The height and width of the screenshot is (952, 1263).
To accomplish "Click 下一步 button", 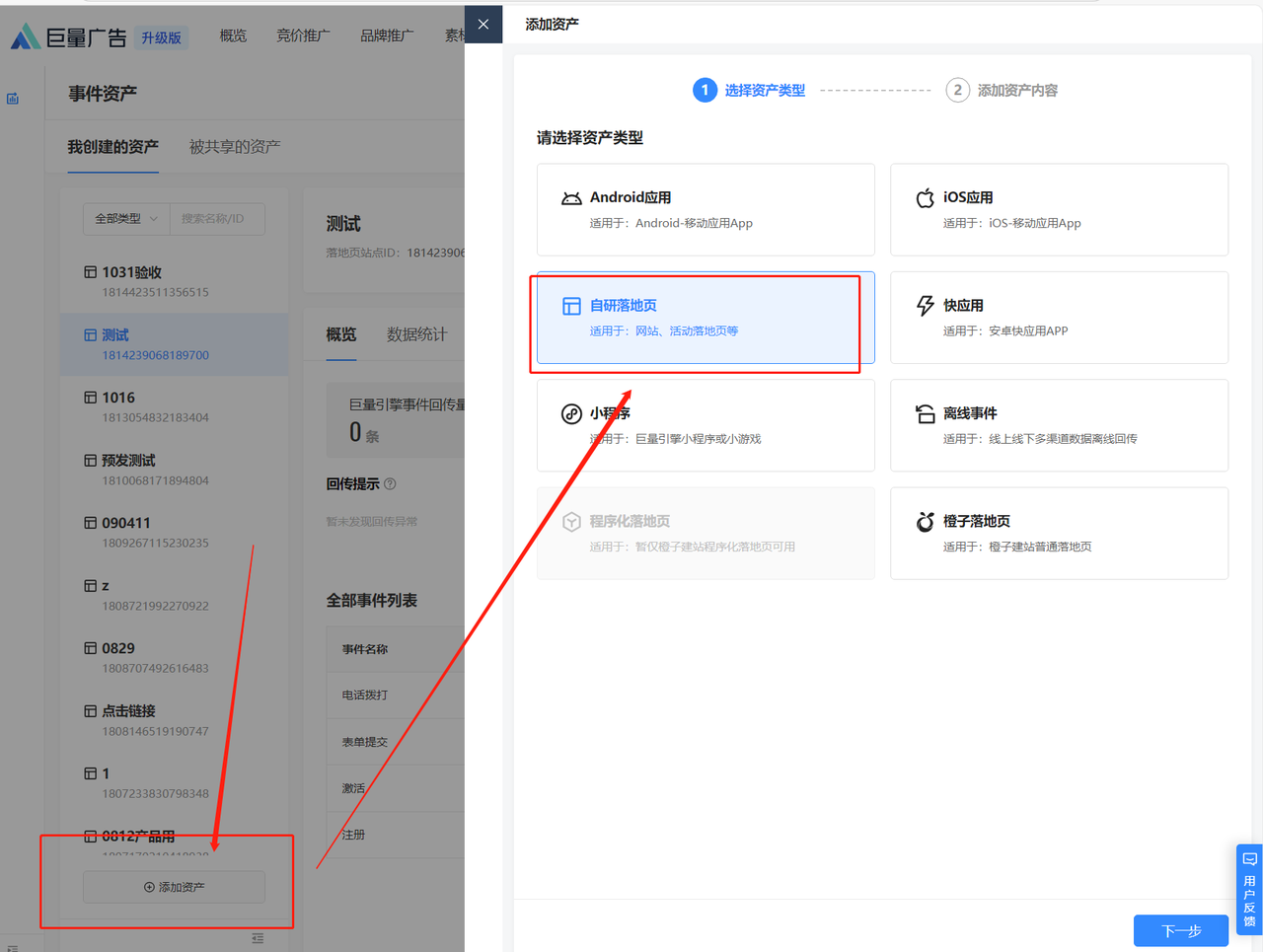I will click(1180, 930).
